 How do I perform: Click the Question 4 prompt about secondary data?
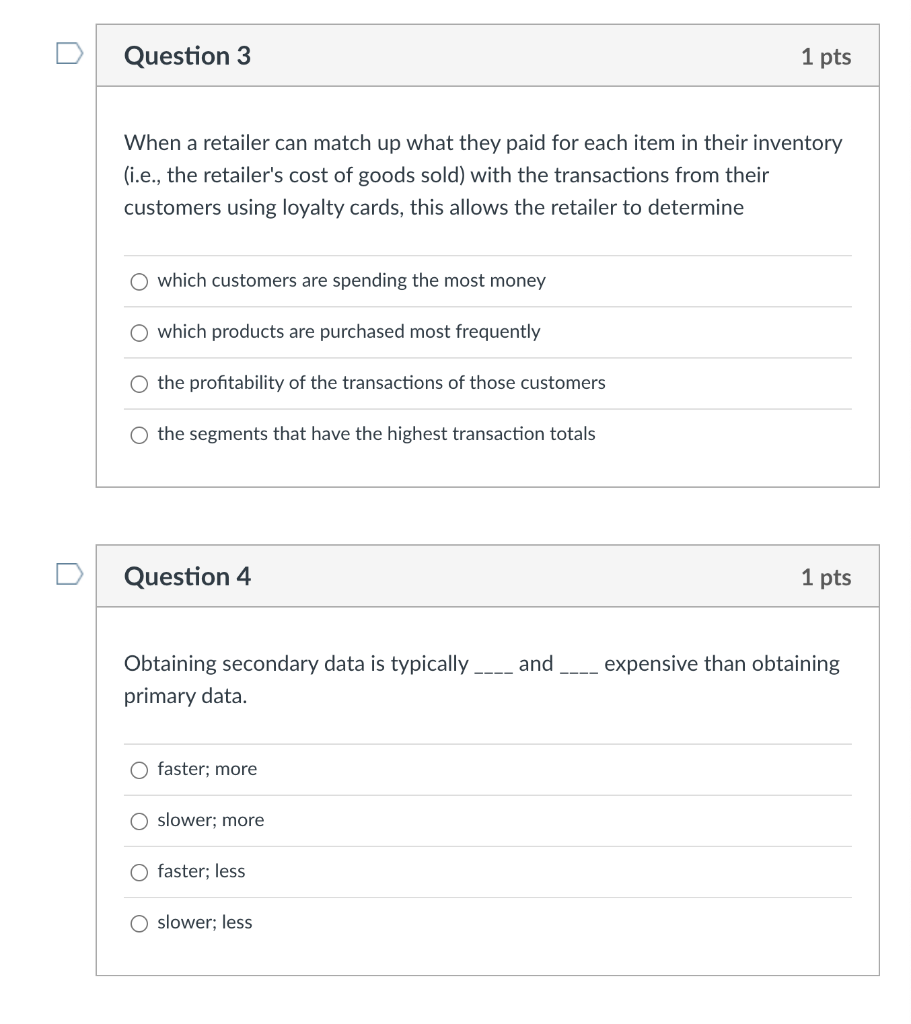[481, 679]
